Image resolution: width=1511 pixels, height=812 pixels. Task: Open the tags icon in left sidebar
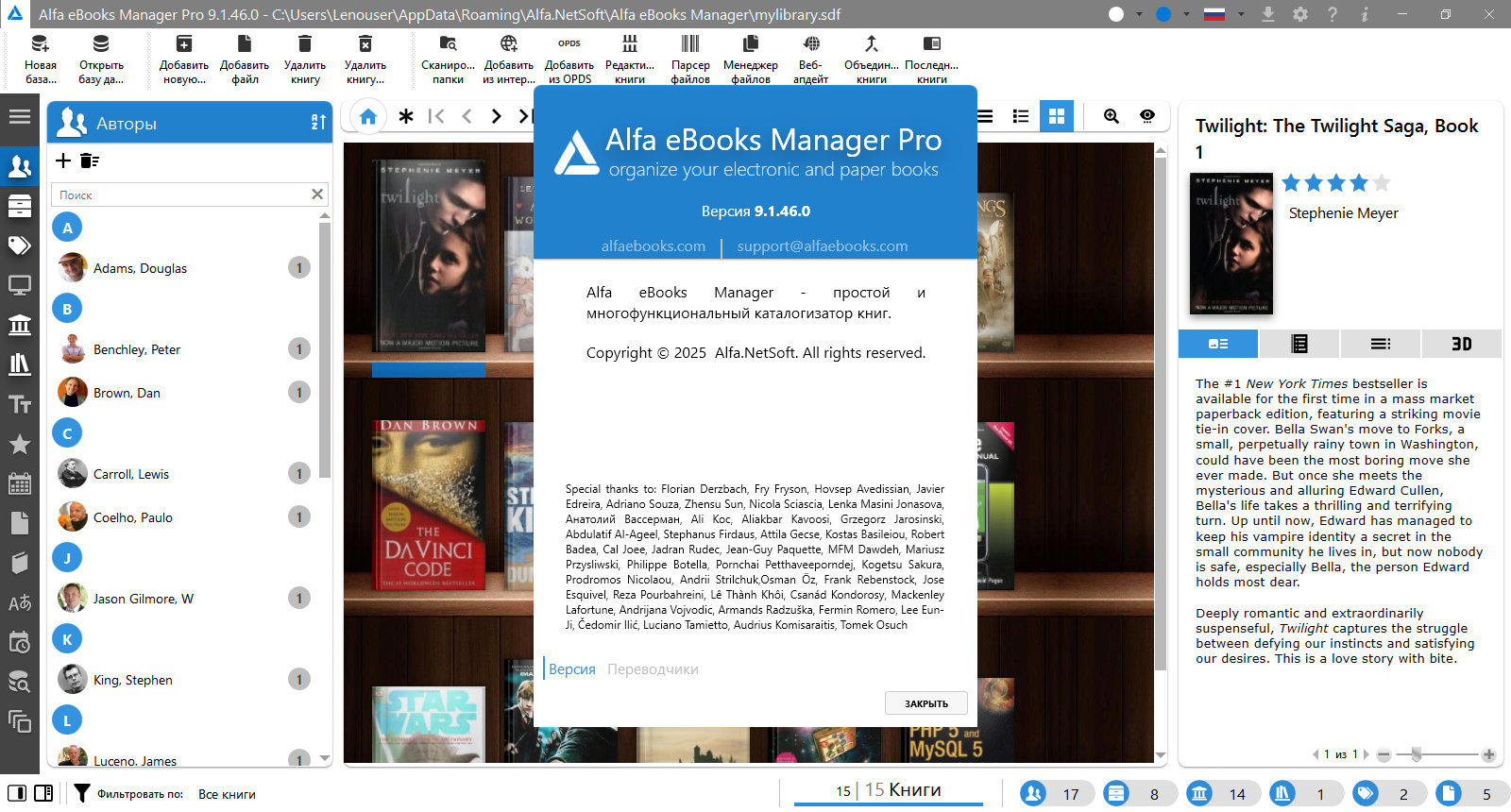(19, 246)
